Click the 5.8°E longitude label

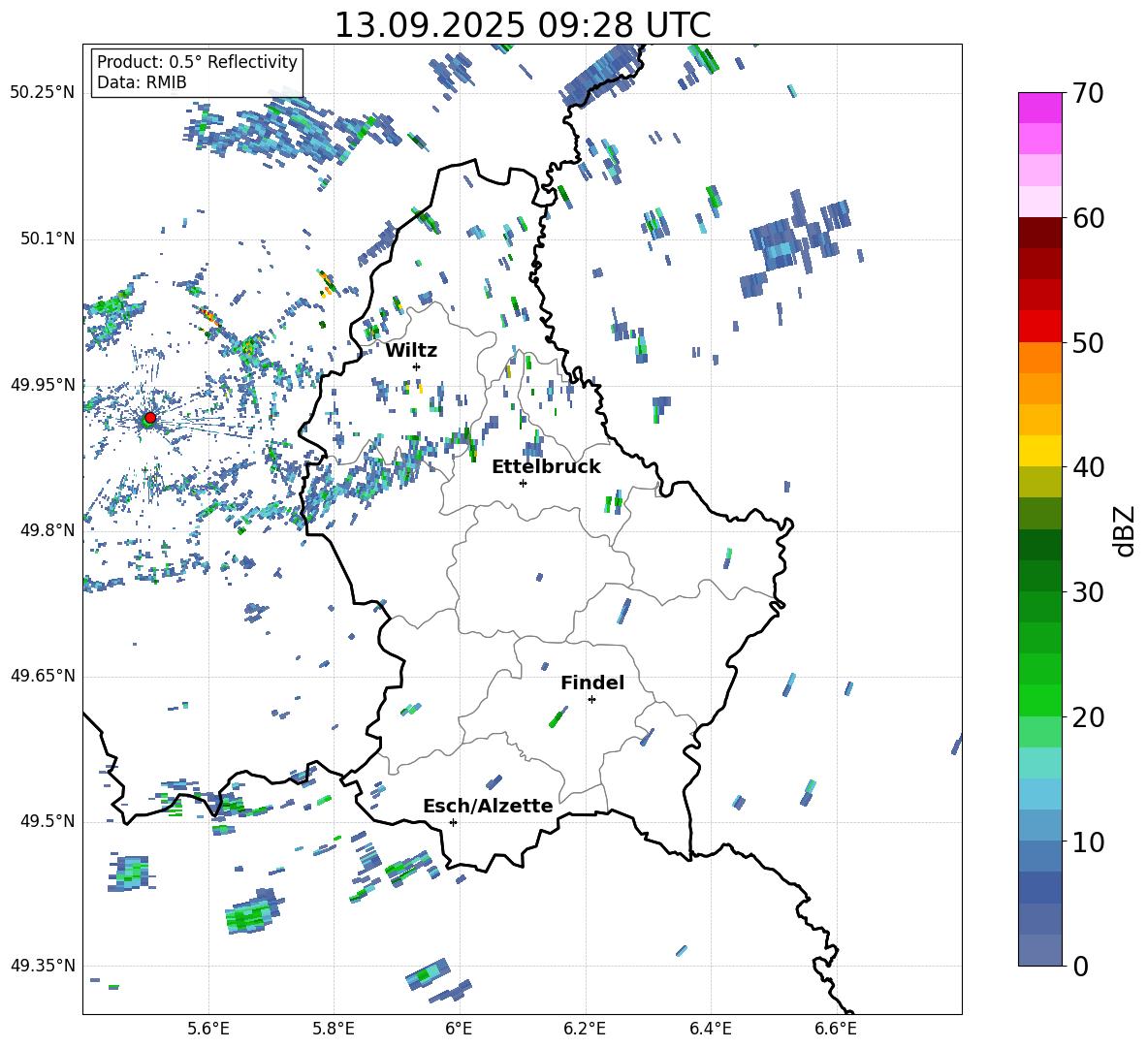coord(335,1029)
